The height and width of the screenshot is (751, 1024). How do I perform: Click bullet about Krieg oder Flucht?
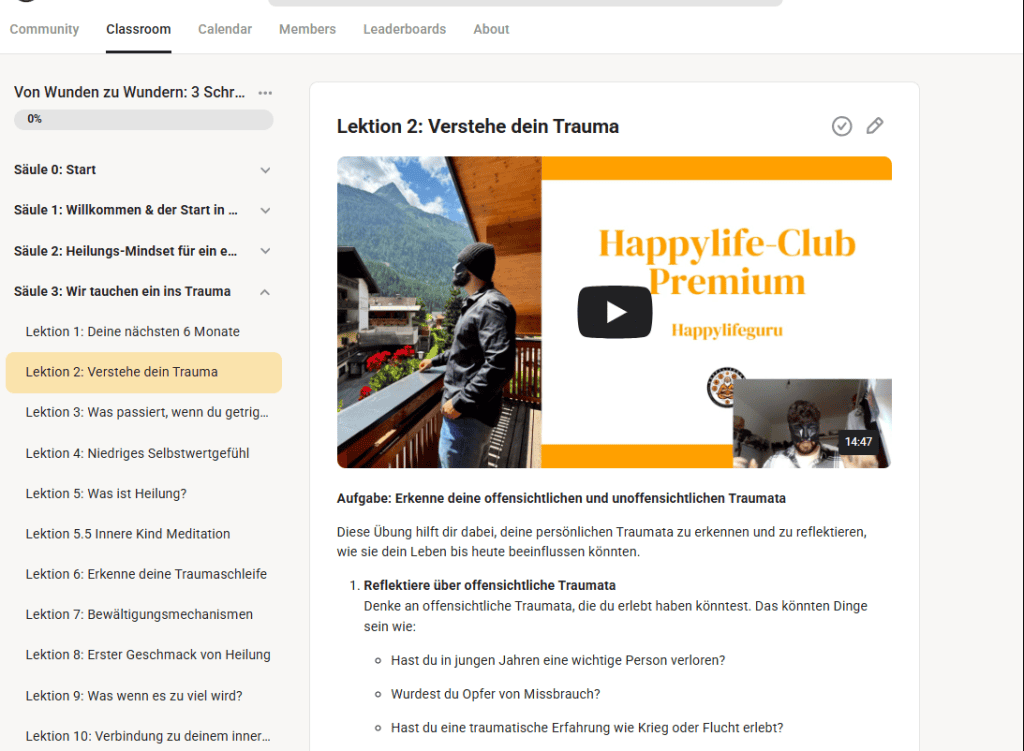tap(587, 728)
